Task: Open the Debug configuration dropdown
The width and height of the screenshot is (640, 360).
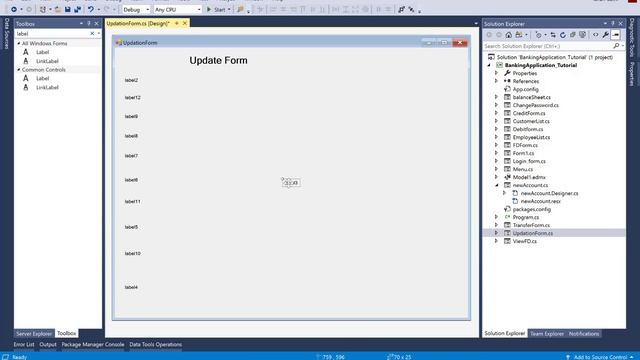Action: pos(136,9)
